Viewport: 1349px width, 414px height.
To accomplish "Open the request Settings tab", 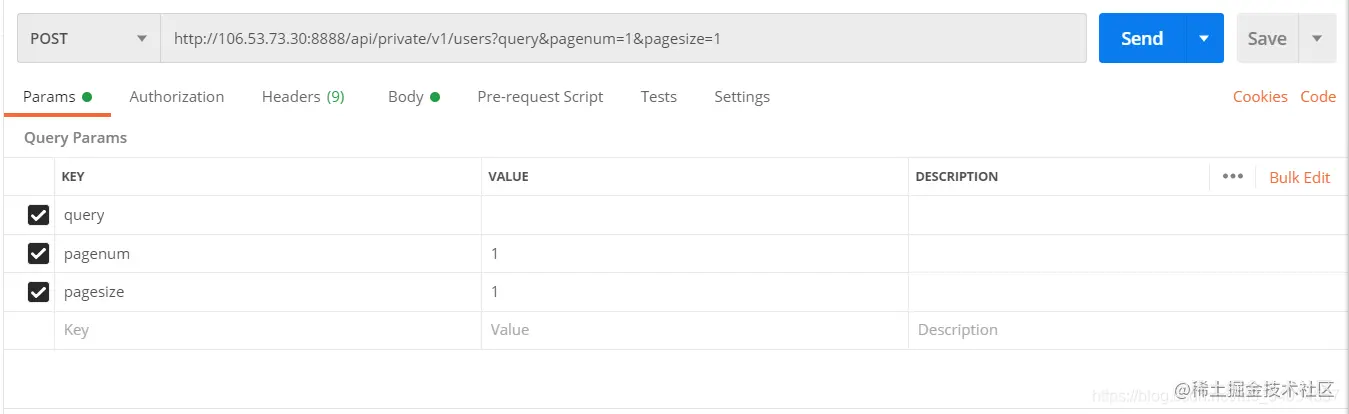I will [x=742, y=97].
